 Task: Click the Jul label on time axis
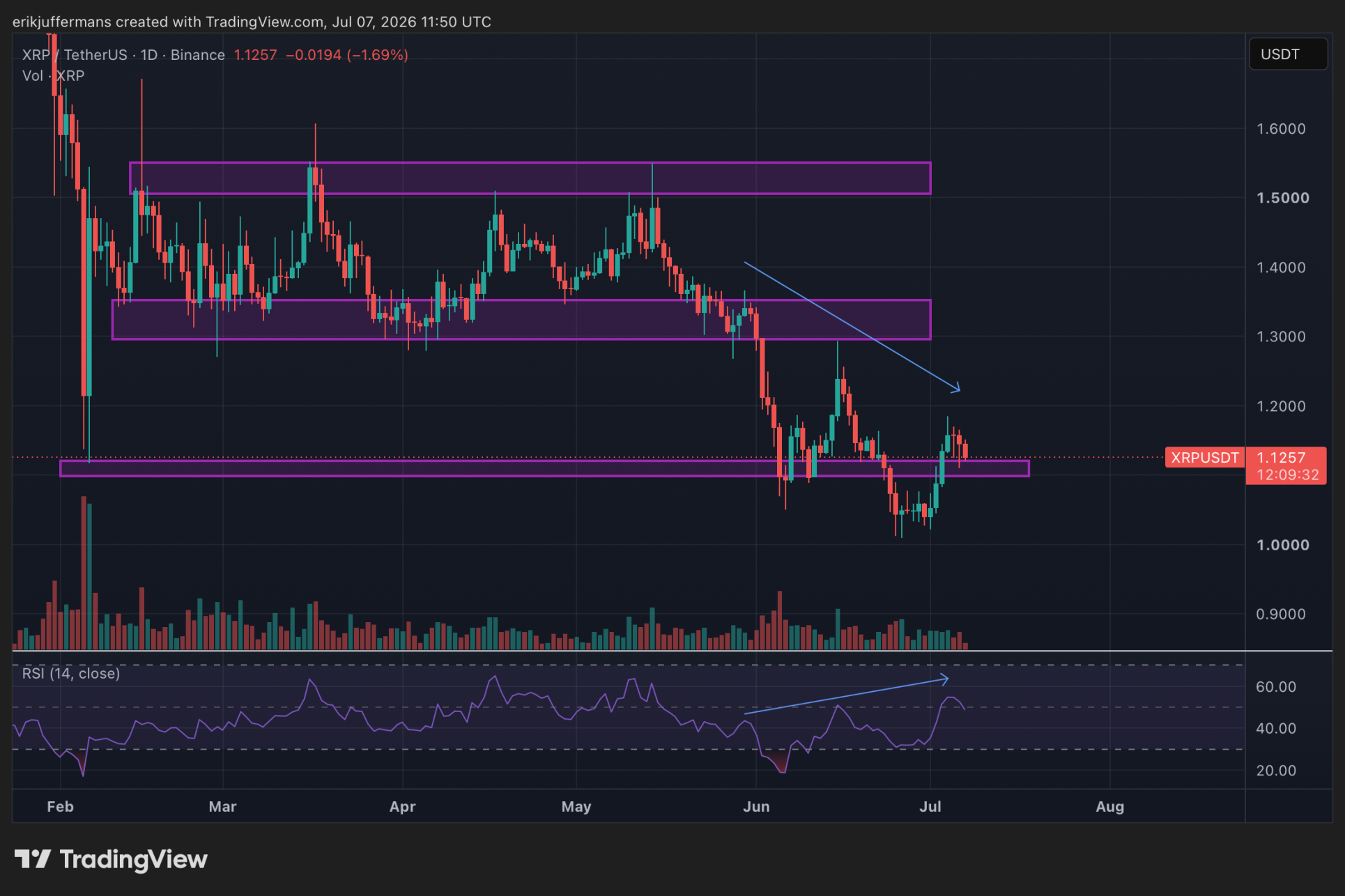930,807
